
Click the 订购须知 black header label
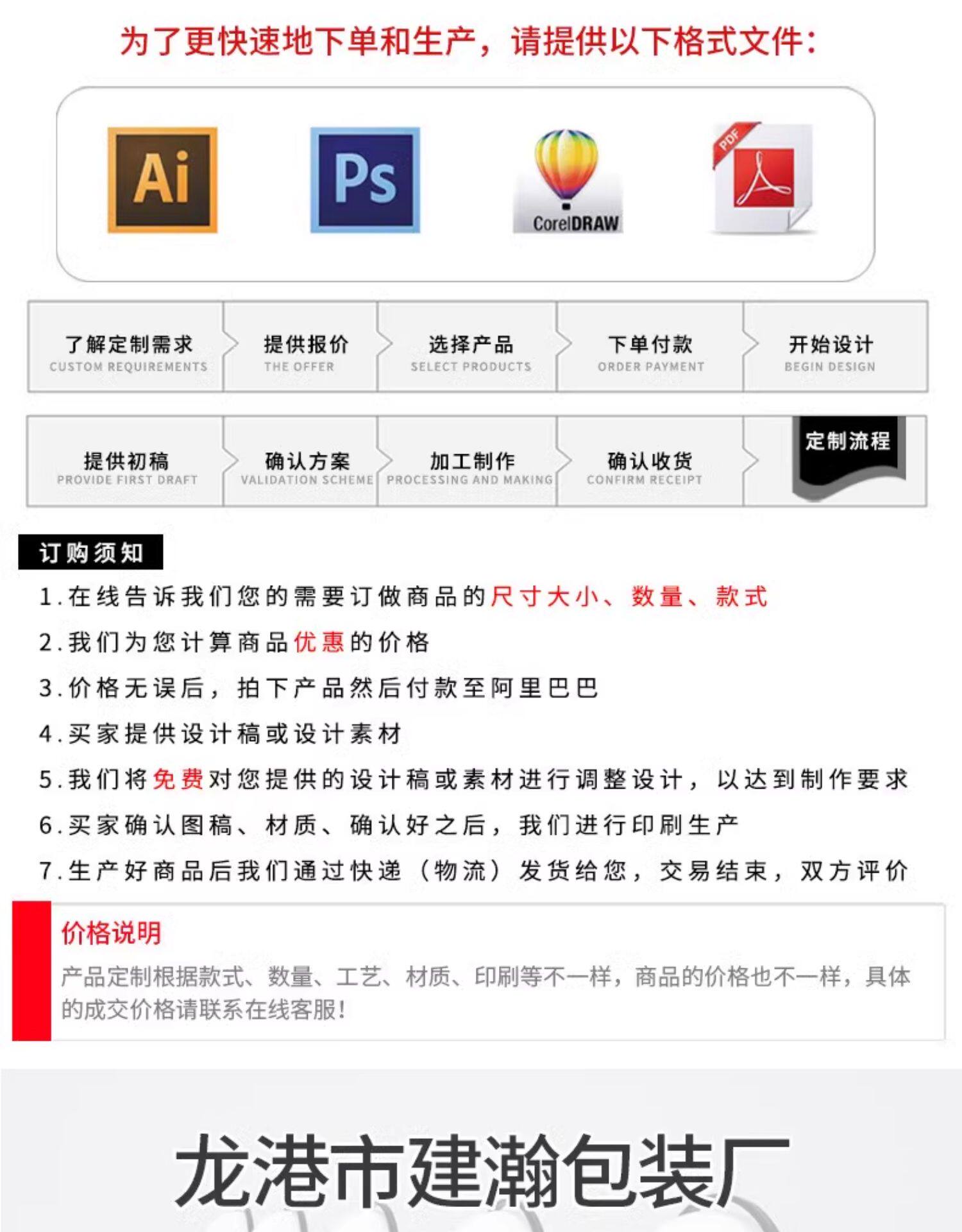(91, 552)
